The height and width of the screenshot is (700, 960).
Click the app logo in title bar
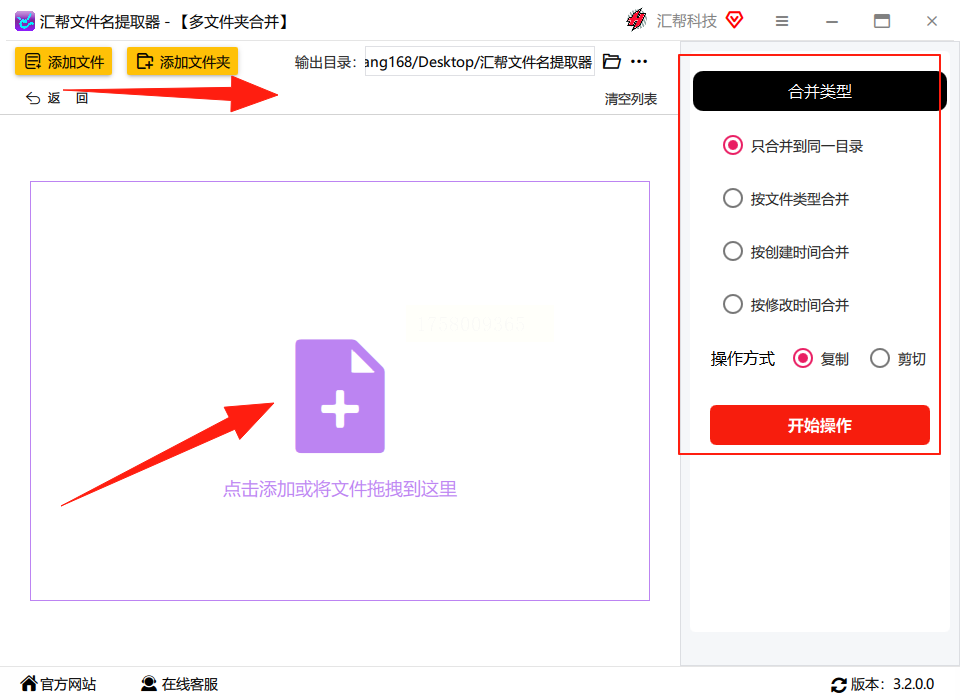[x=24, y=21]
